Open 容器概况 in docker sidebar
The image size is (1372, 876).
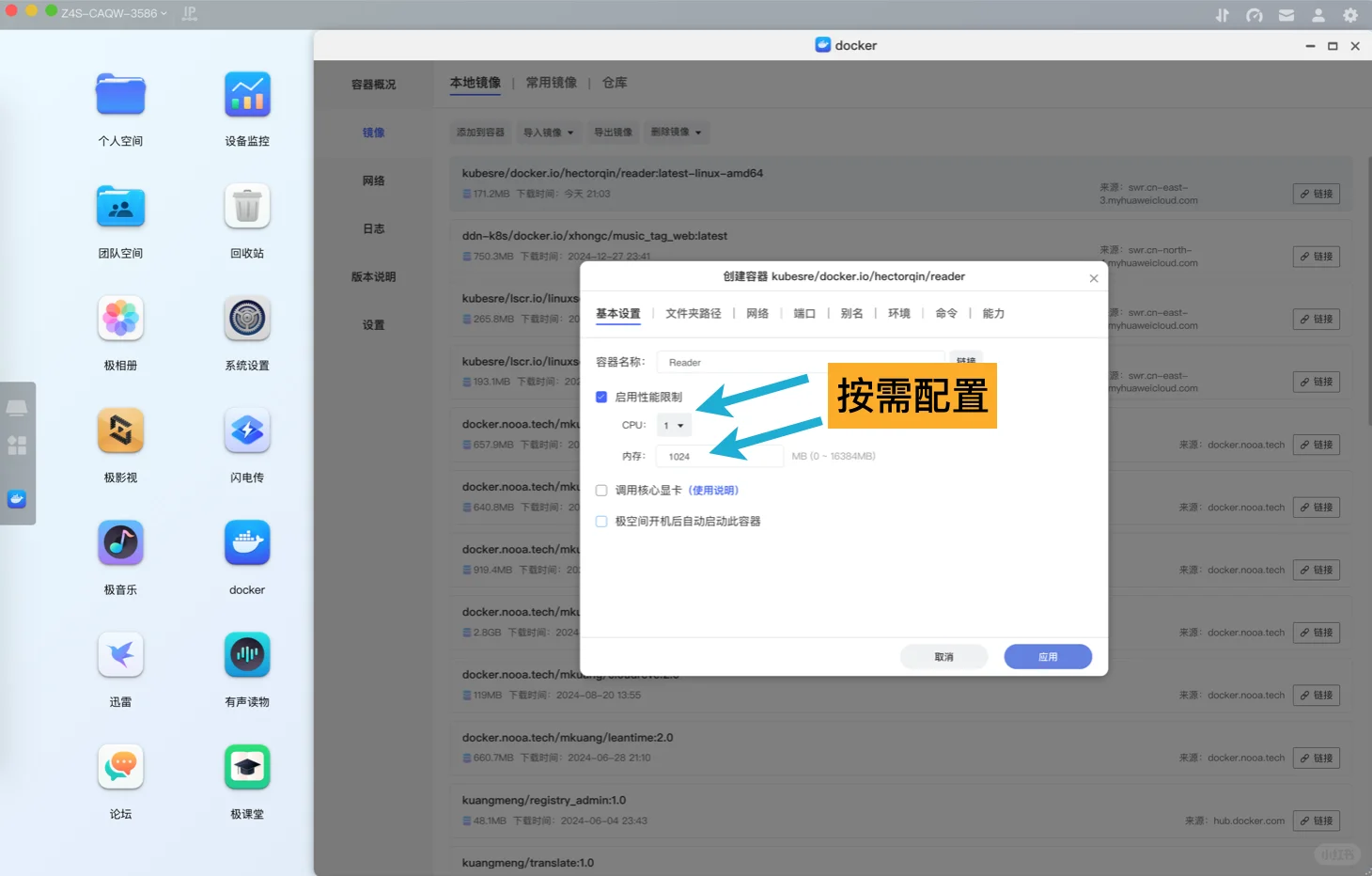(373, 85)
